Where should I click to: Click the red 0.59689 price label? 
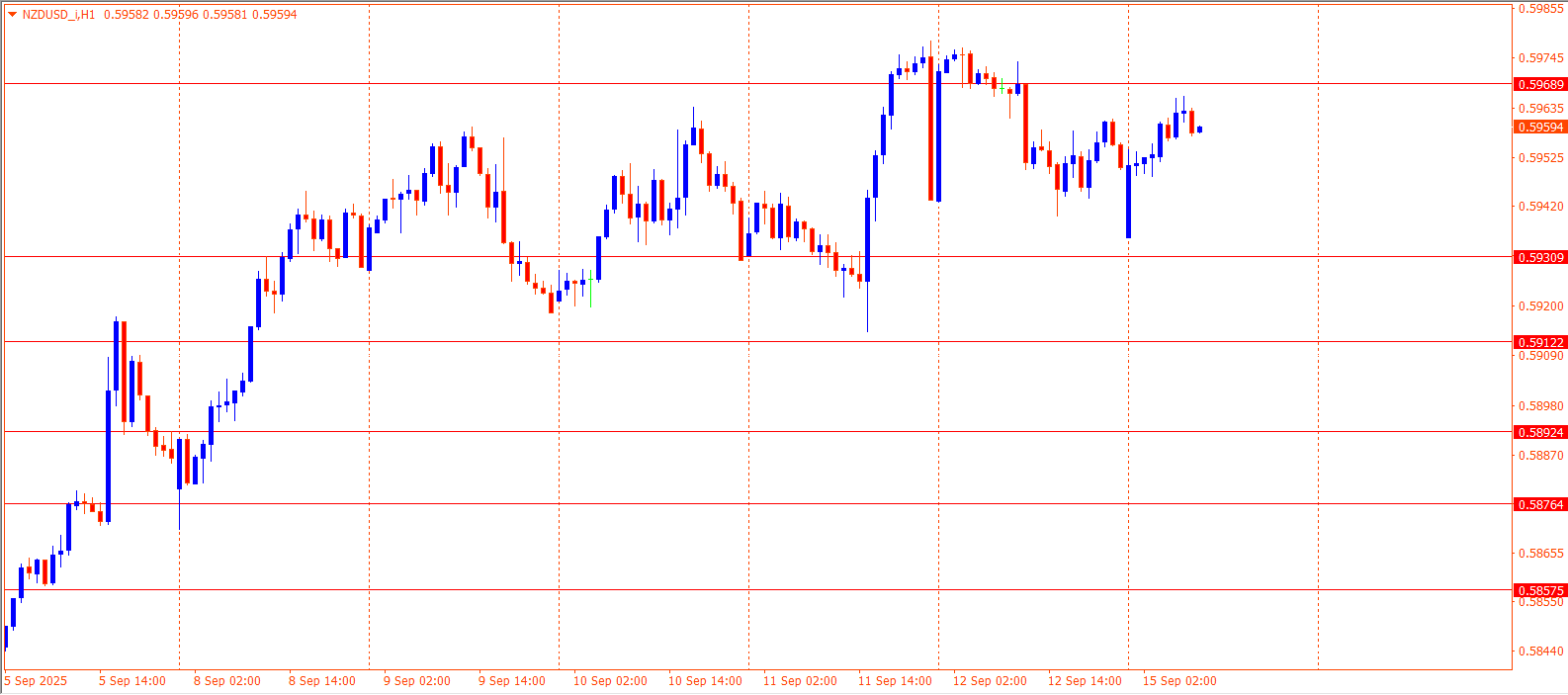1540,85
